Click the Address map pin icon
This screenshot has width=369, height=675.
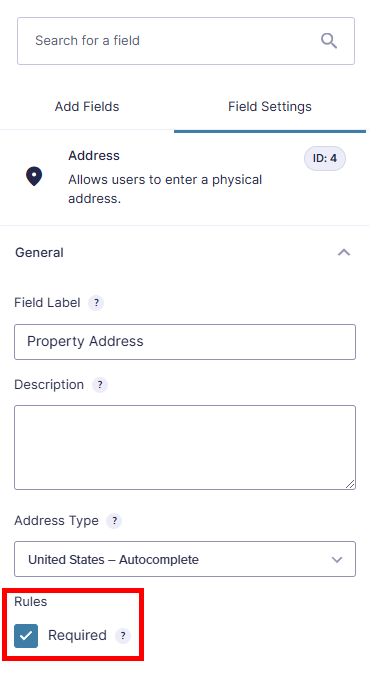(x=34, y=177)
